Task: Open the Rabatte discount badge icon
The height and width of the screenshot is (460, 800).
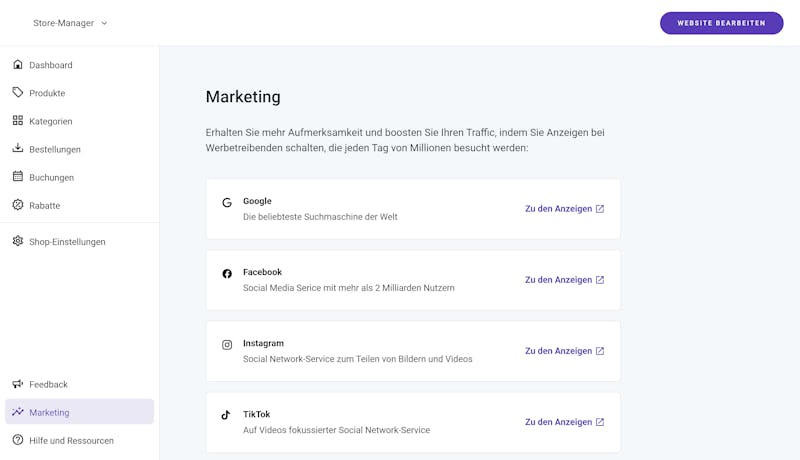Action: (x=18, y=205)
